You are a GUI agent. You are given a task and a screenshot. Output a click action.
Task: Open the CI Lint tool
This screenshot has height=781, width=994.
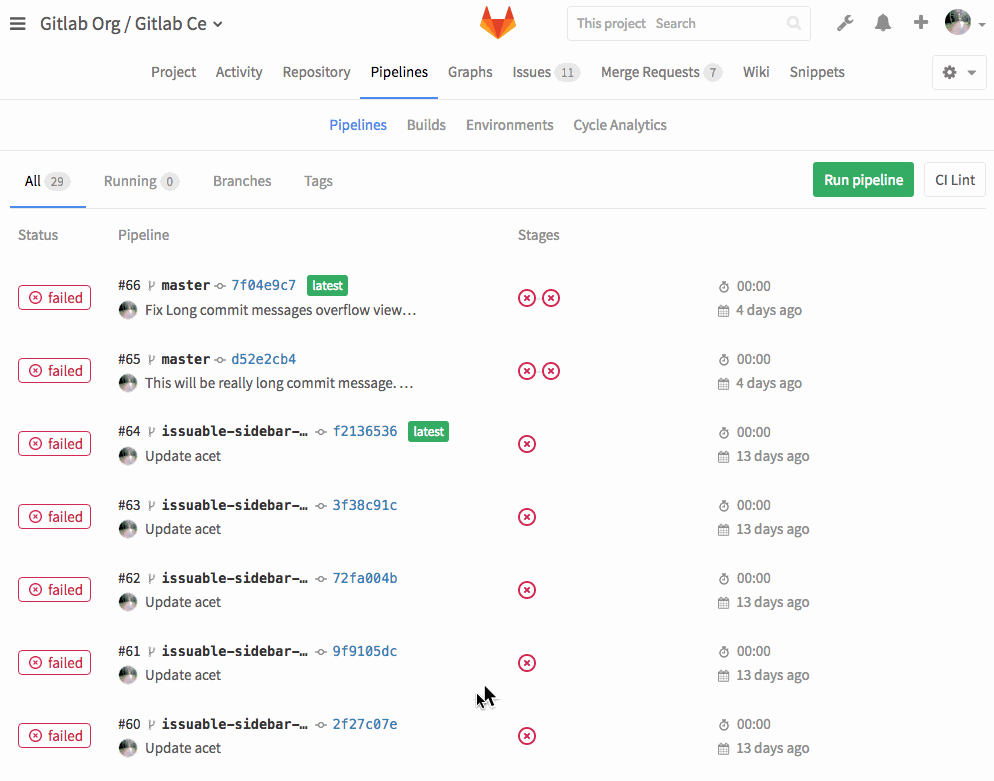tap(954, 179)
